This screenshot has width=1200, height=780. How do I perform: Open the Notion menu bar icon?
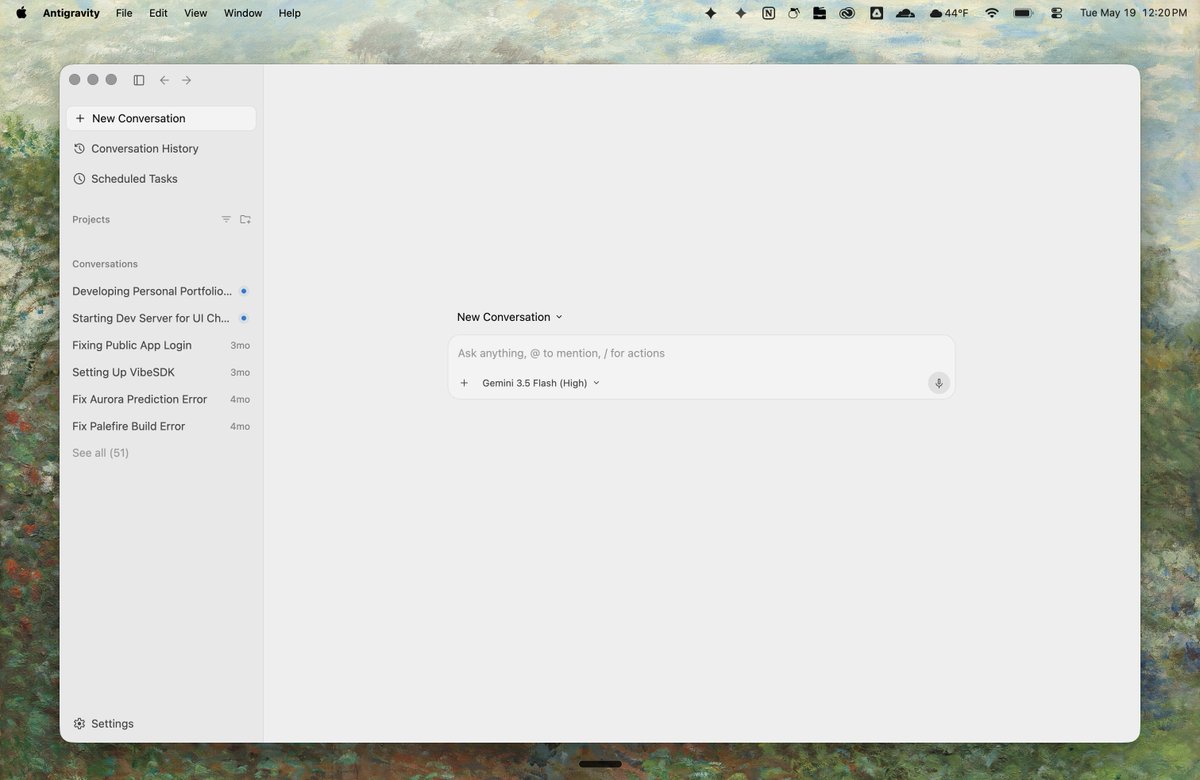768,13
